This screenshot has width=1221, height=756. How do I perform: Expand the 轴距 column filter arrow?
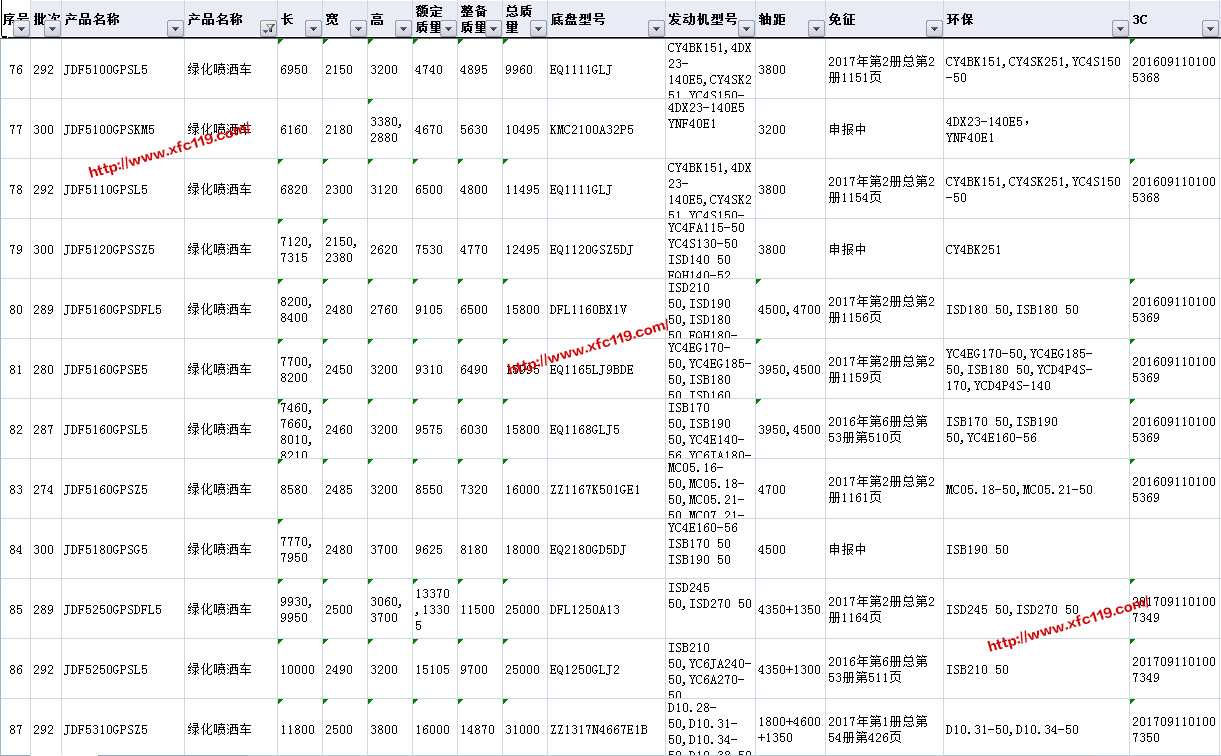pyautogui.click(x=816, y=30)
